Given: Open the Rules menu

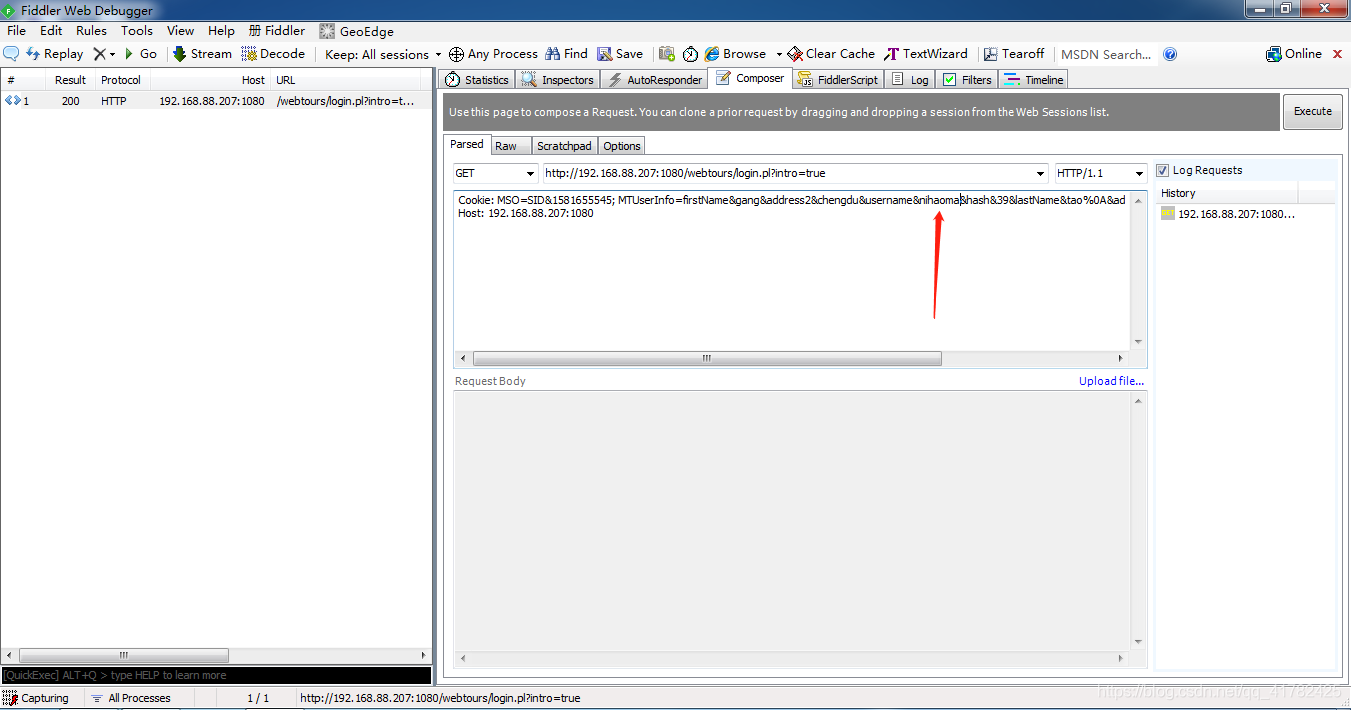Looking at the screenshot, I should point(91,31).
